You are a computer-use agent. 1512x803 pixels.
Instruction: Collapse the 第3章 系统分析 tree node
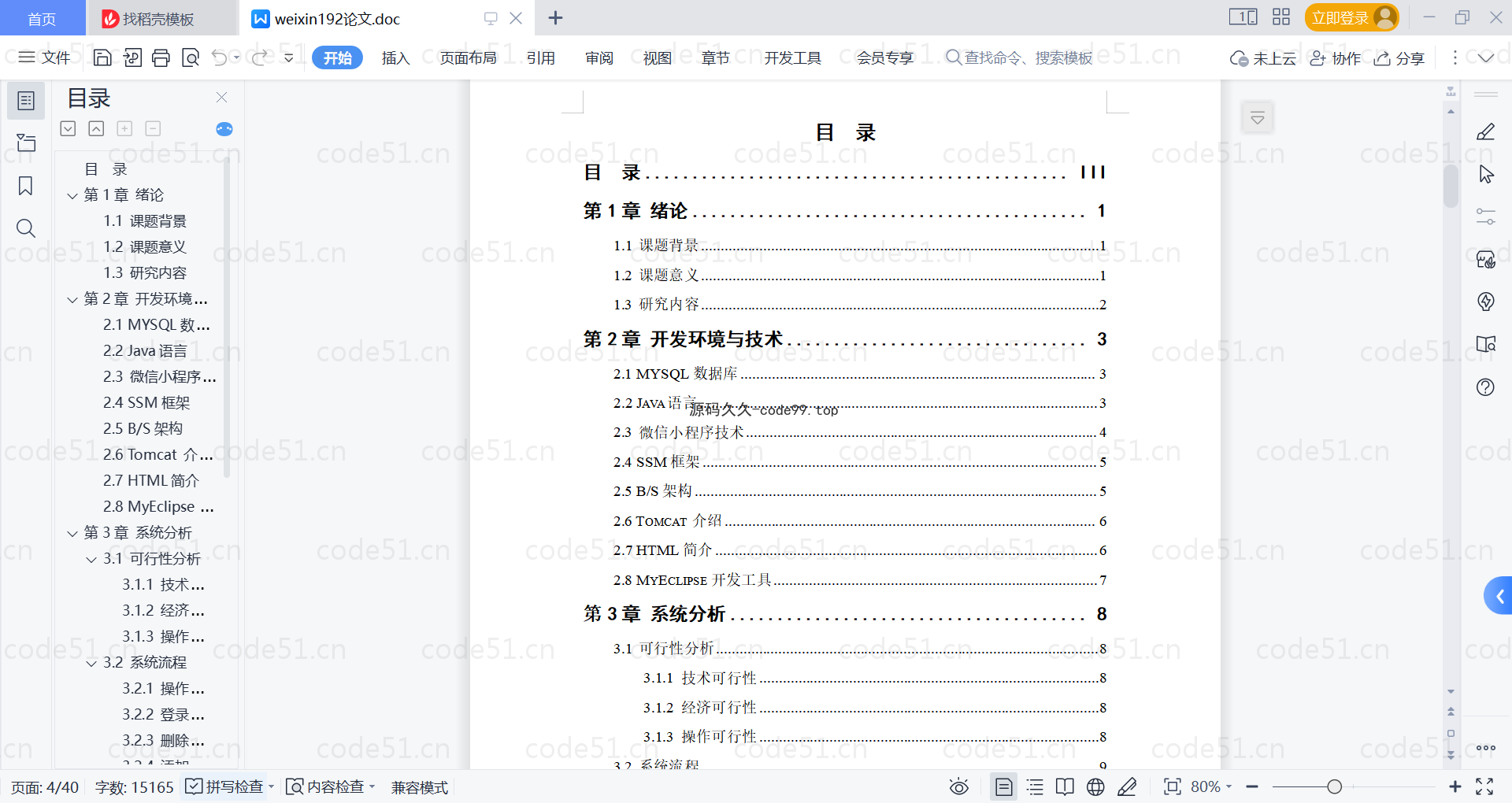click(72, 533)
